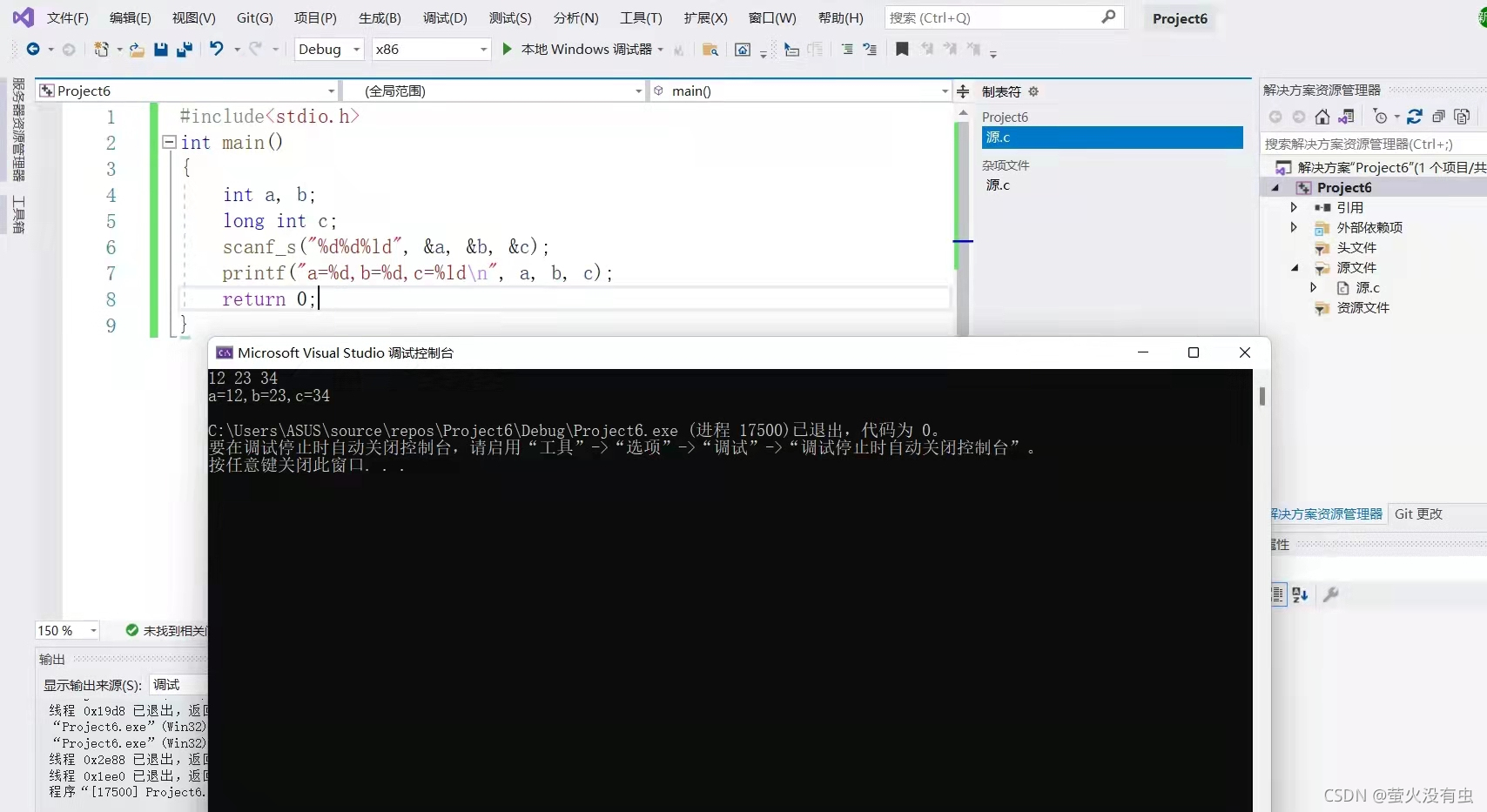Select the 资源文件 folder in Solution Explorer
The image size is (1487, 812).
(x=1363, y=307)
